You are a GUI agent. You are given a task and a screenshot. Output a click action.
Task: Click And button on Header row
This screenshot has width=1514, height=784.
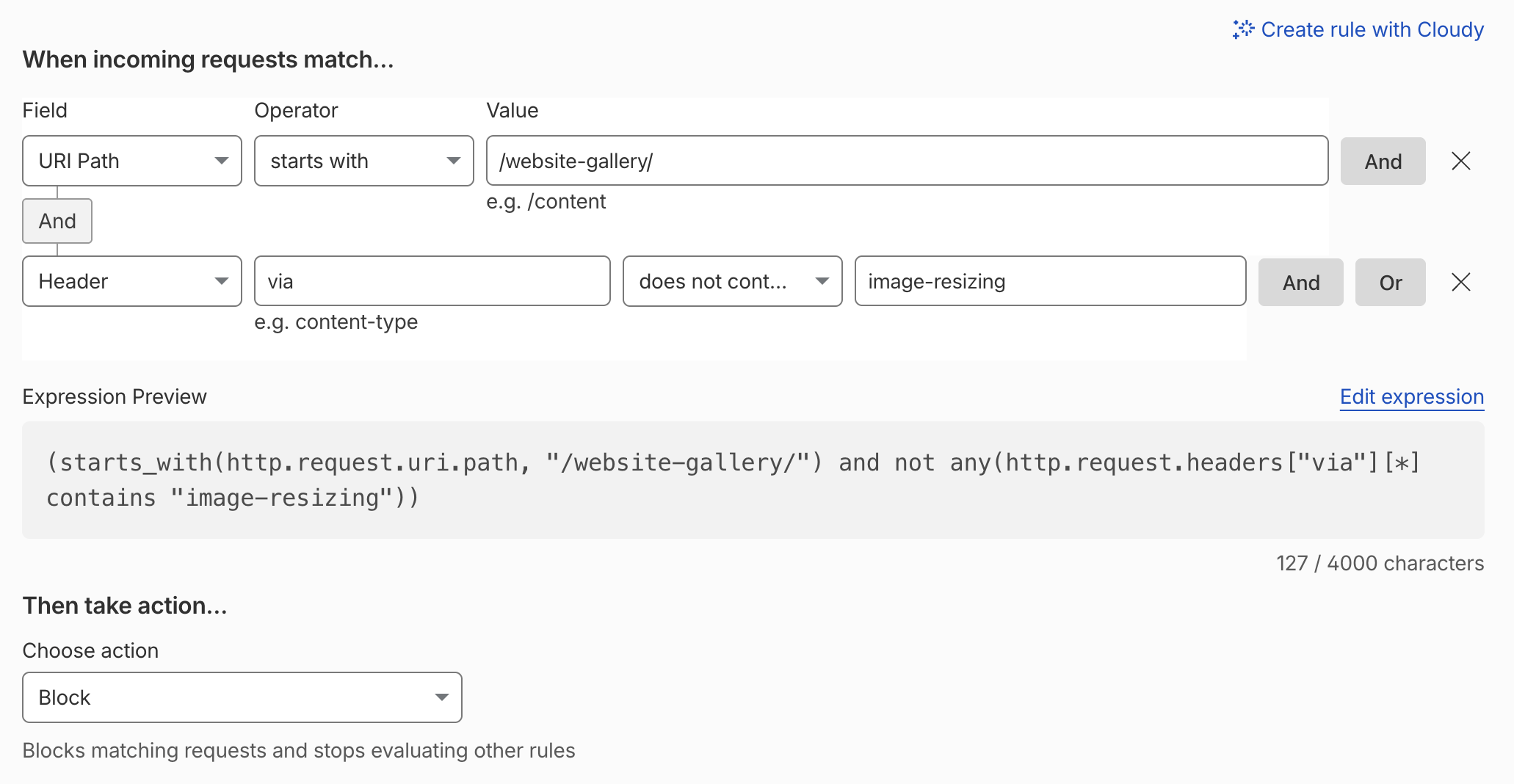1301,283
